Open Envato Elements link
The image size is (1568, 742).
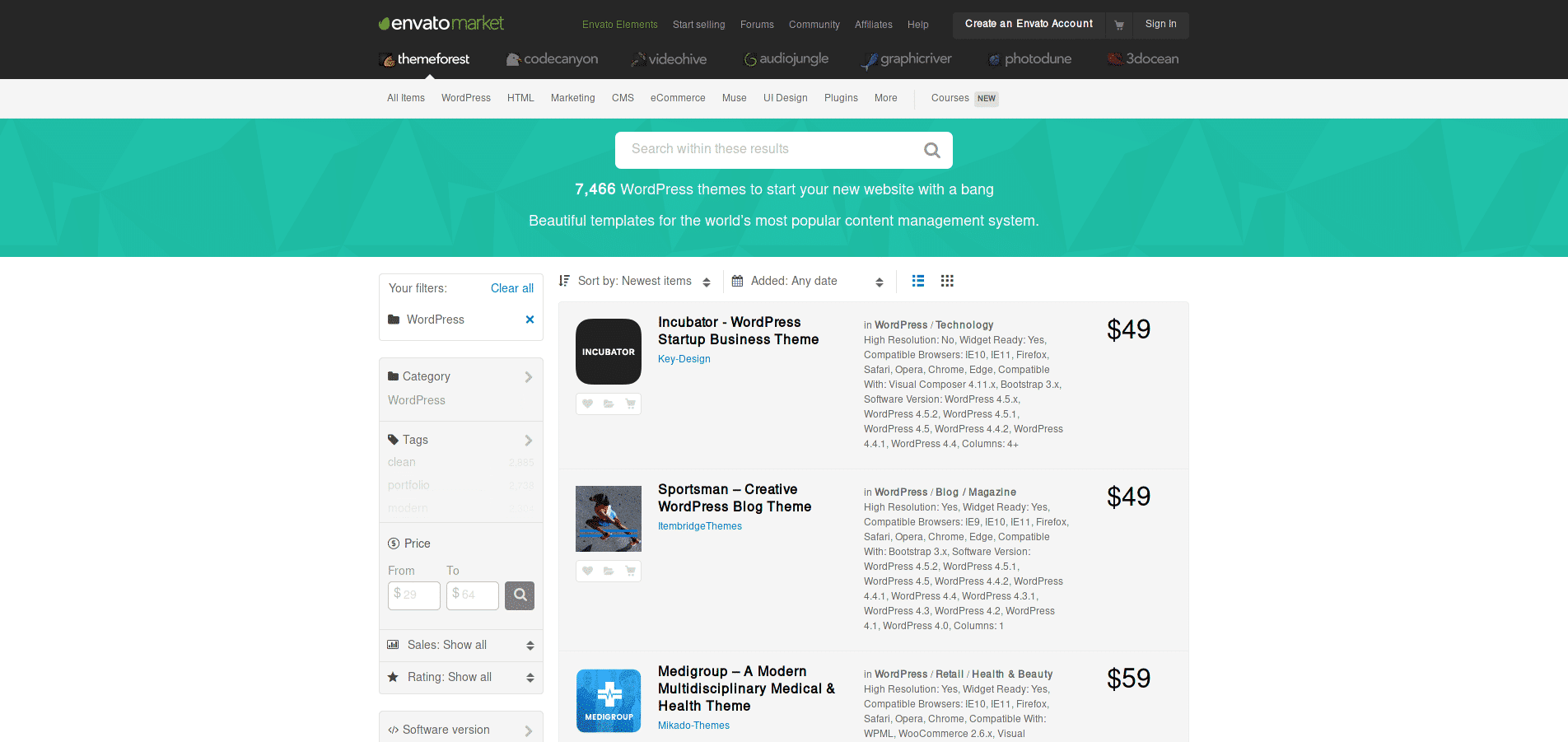pos(620,25)
